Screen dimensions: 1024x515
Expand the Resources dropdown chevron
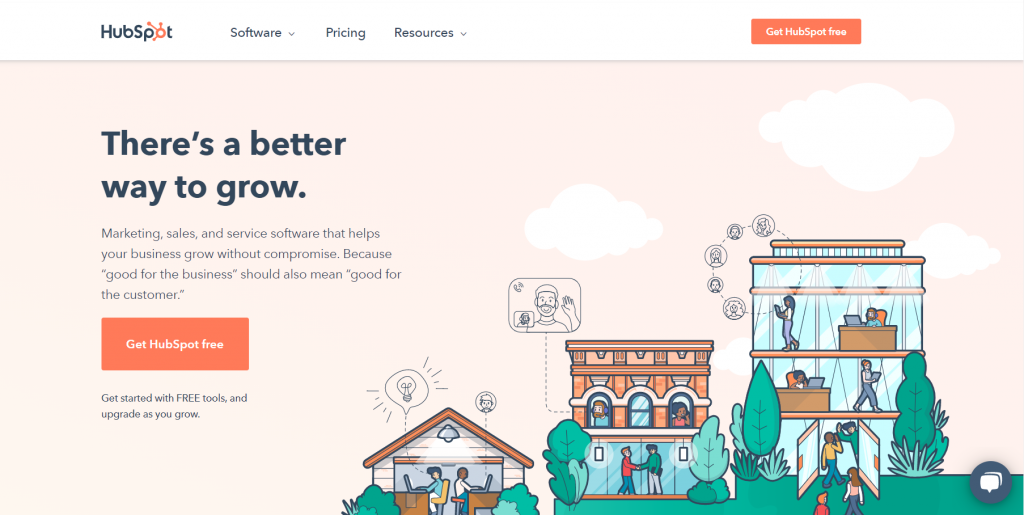click(464, 33)
